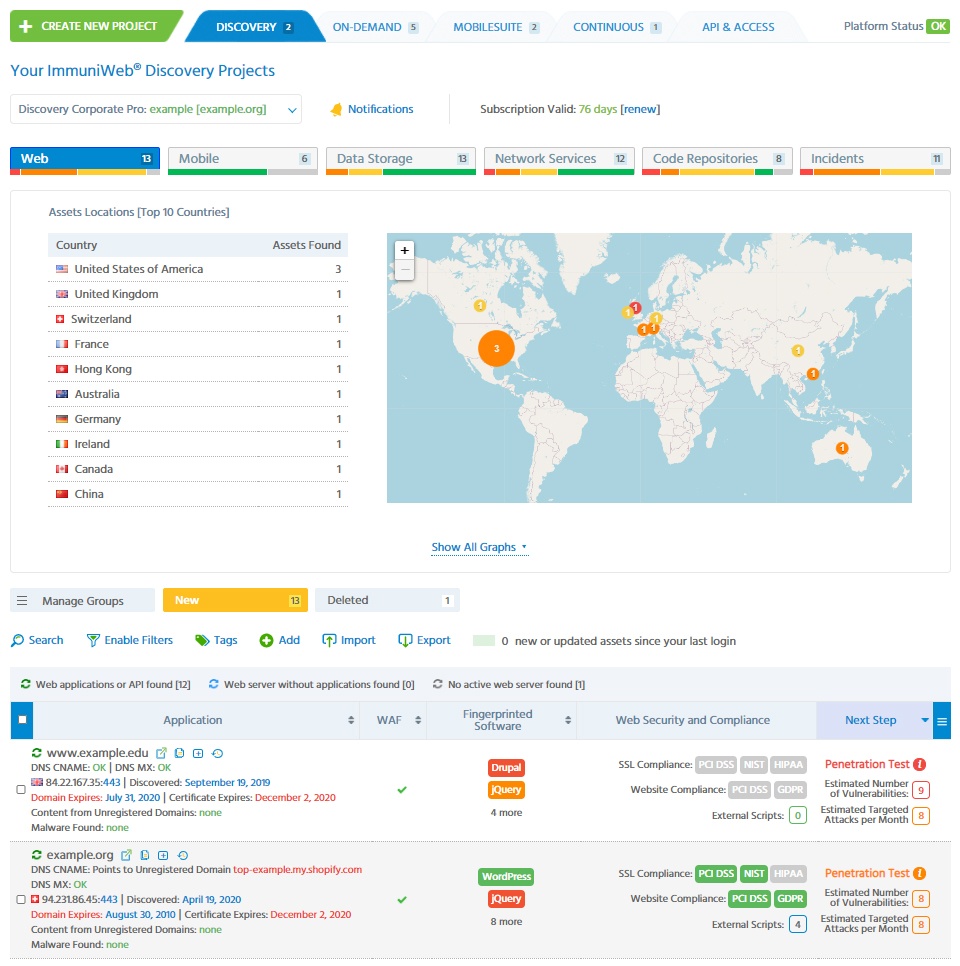Click the Tags icon in toolbar

point(202,640)
